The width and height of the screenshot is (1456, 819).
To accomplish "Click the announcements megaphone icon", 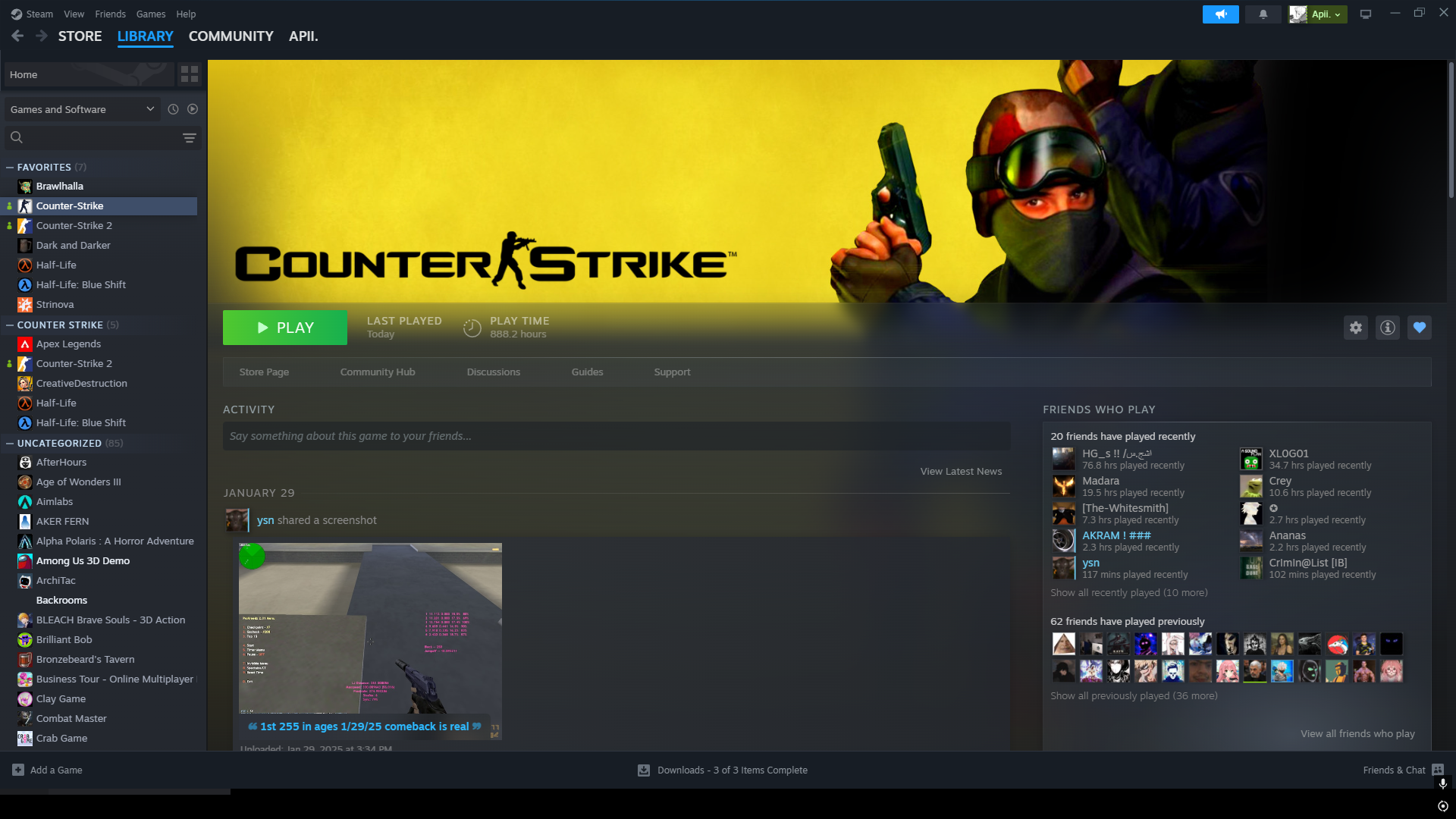I will pos(1220,14).
